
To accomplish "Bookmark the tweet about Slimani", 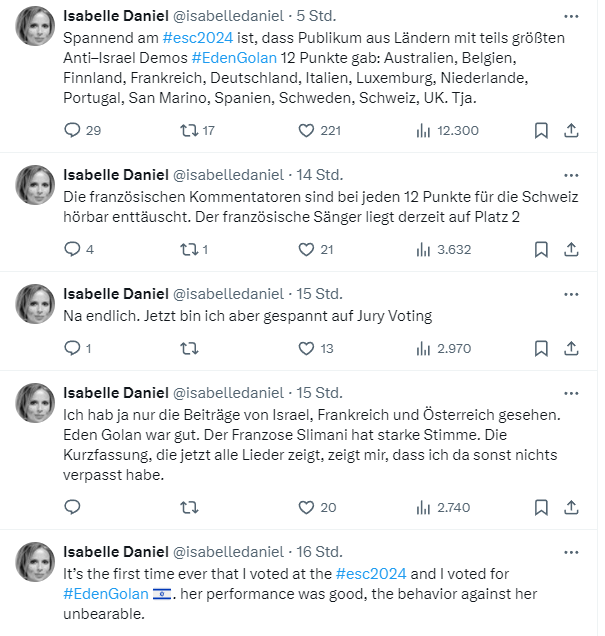I will [x=541, y=507].
